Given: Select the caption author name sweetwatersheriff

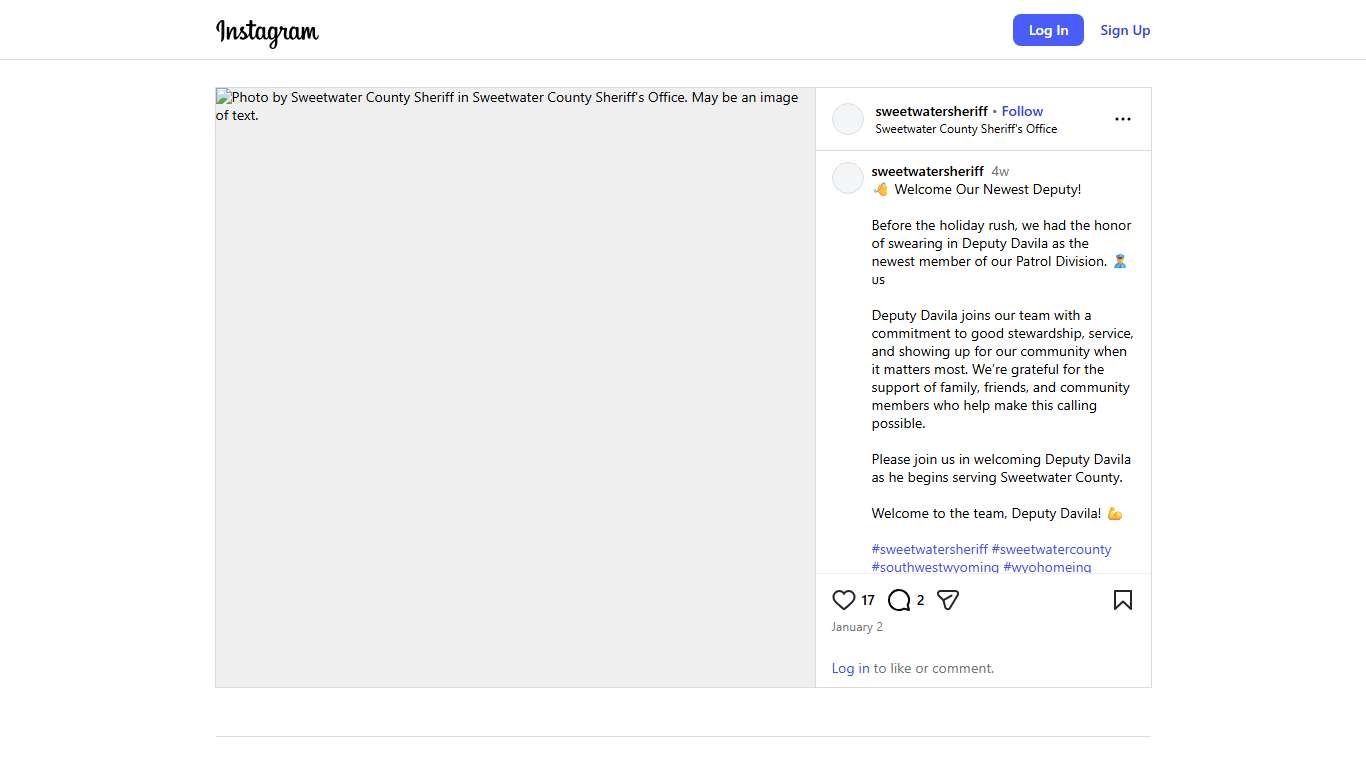Looking at the screenshot, I should pyautogui.click(x=927, y=171).
